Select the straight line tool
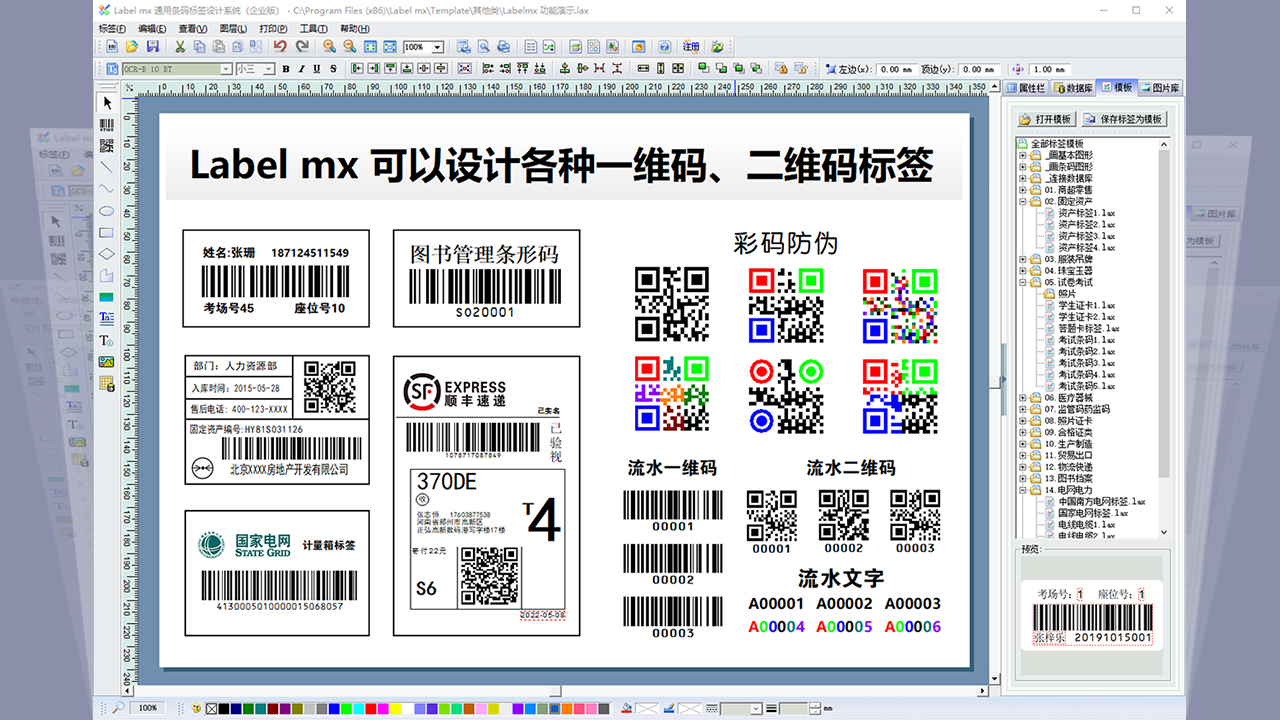This screenshot has width=1280, height=720. click(107, 166)
